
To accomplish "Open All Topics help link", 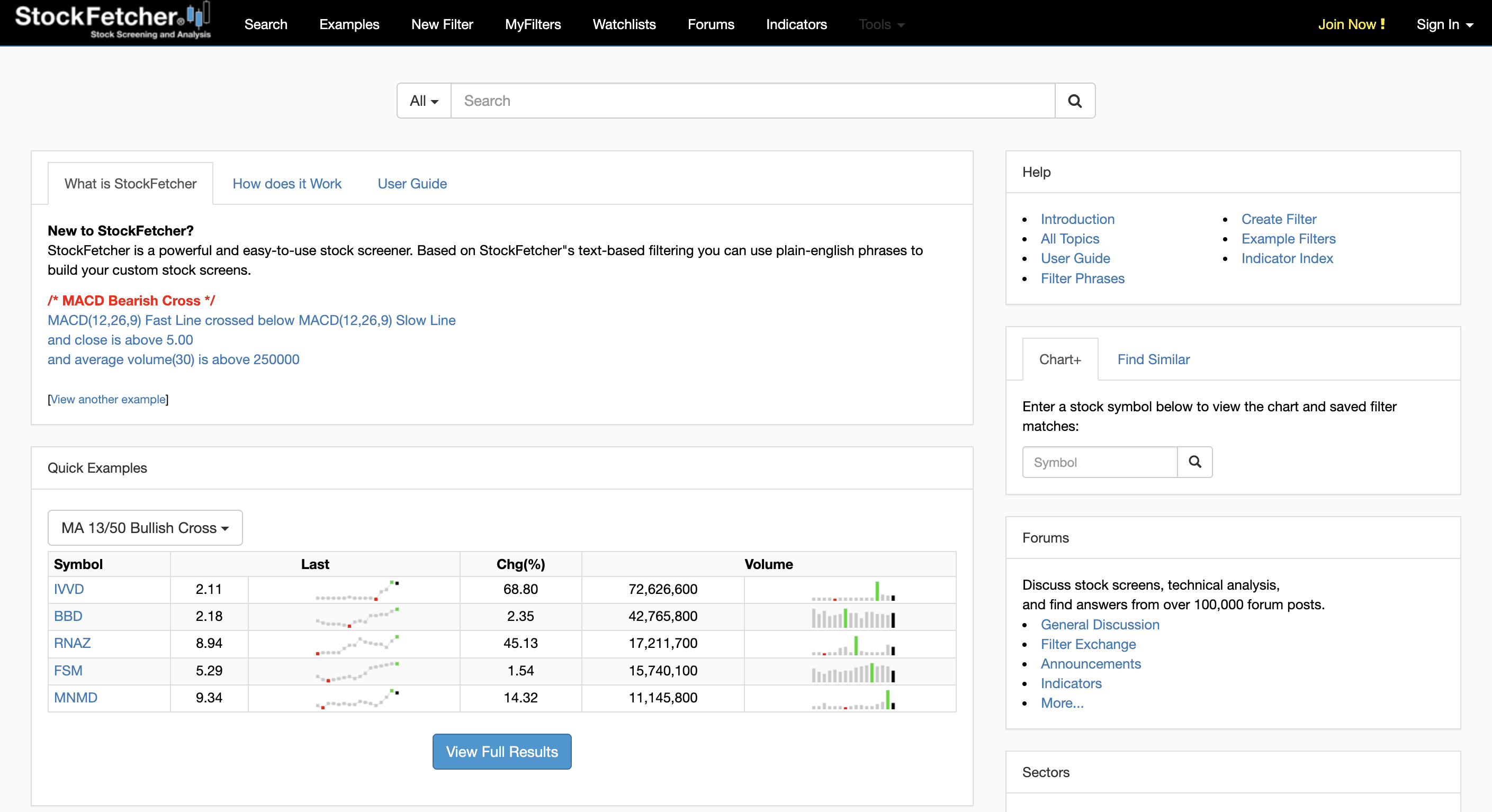I will pos(1070,239).
